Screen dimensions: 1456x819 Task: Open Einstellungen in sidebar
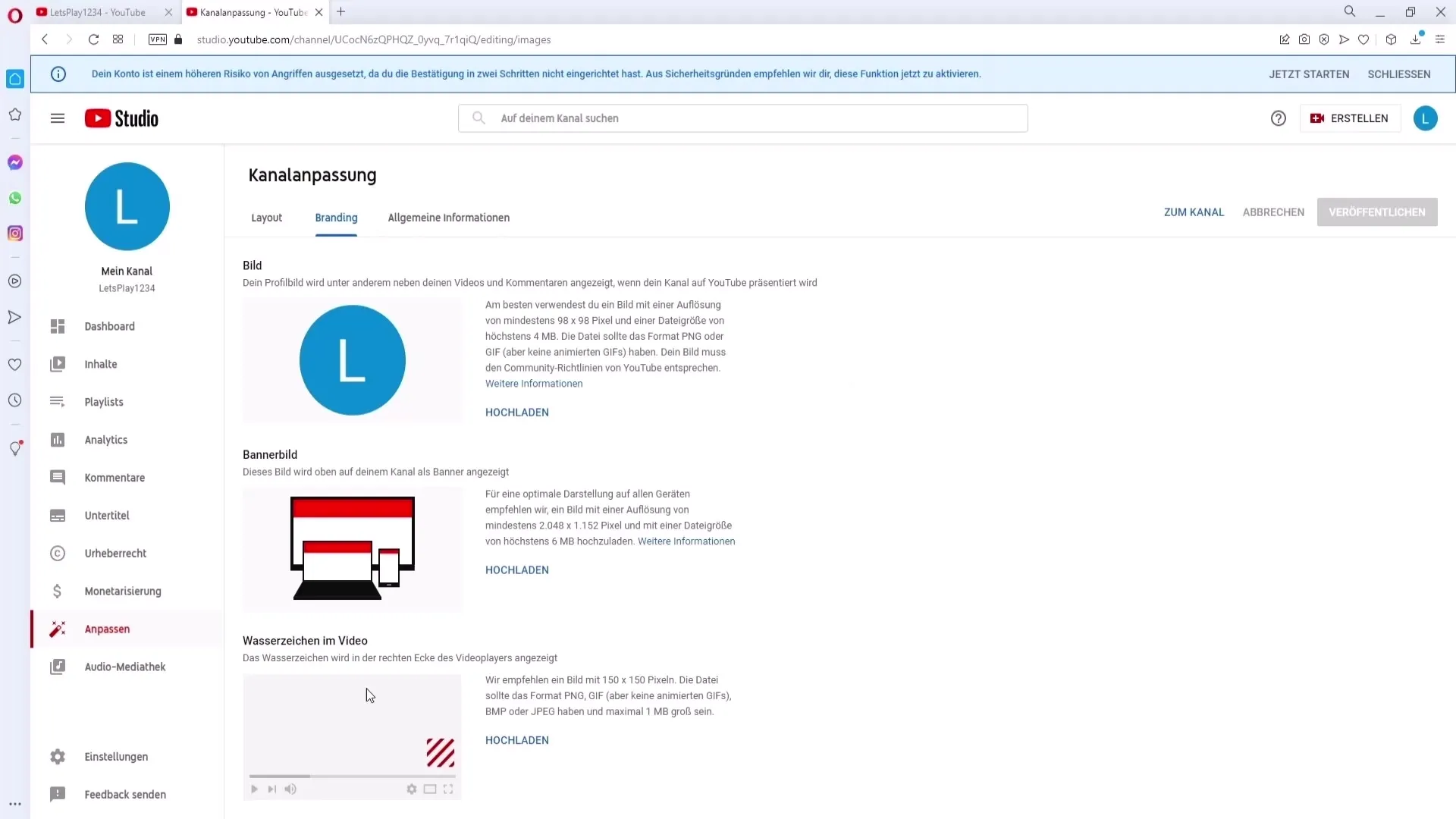116,756
